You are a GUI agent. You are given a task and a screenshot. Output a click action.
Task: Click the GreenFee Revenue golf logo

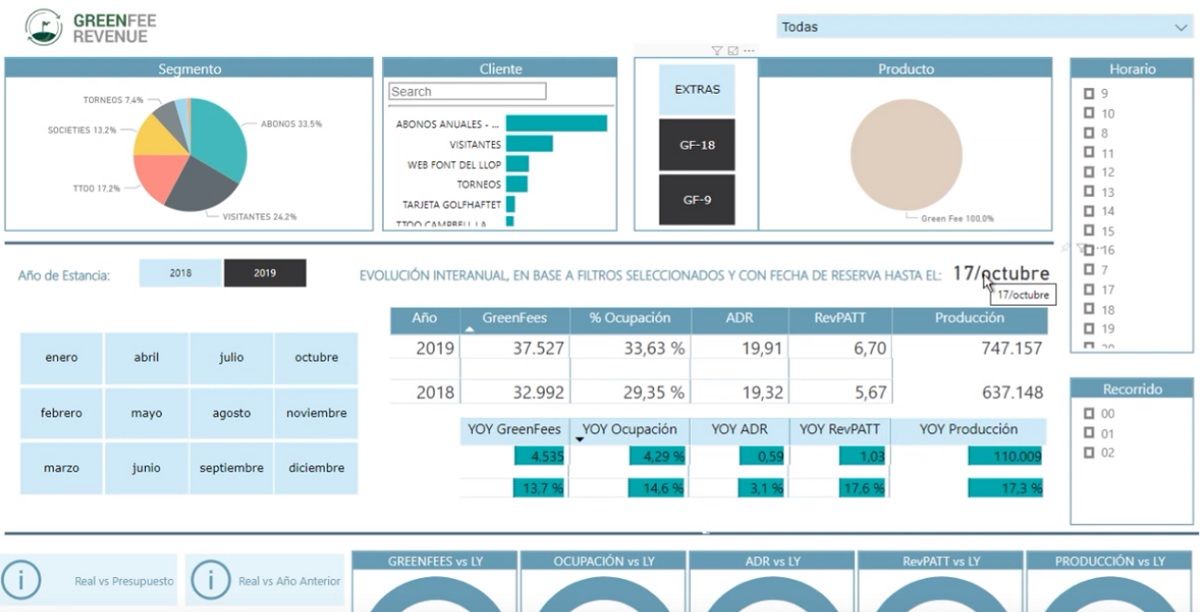tap(43, 27)
